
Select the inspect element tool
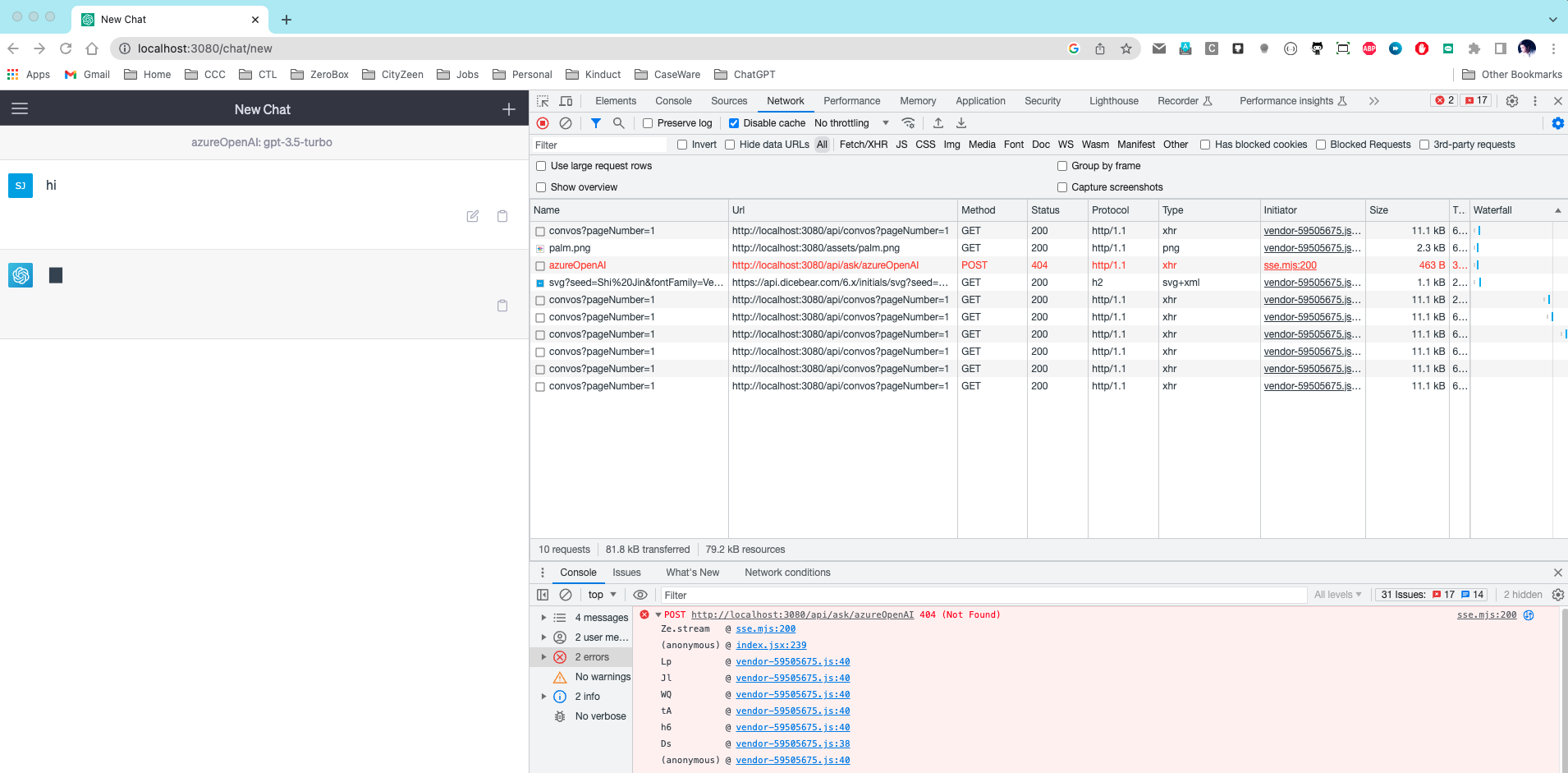pyautogui.click(x=541, y=100)
